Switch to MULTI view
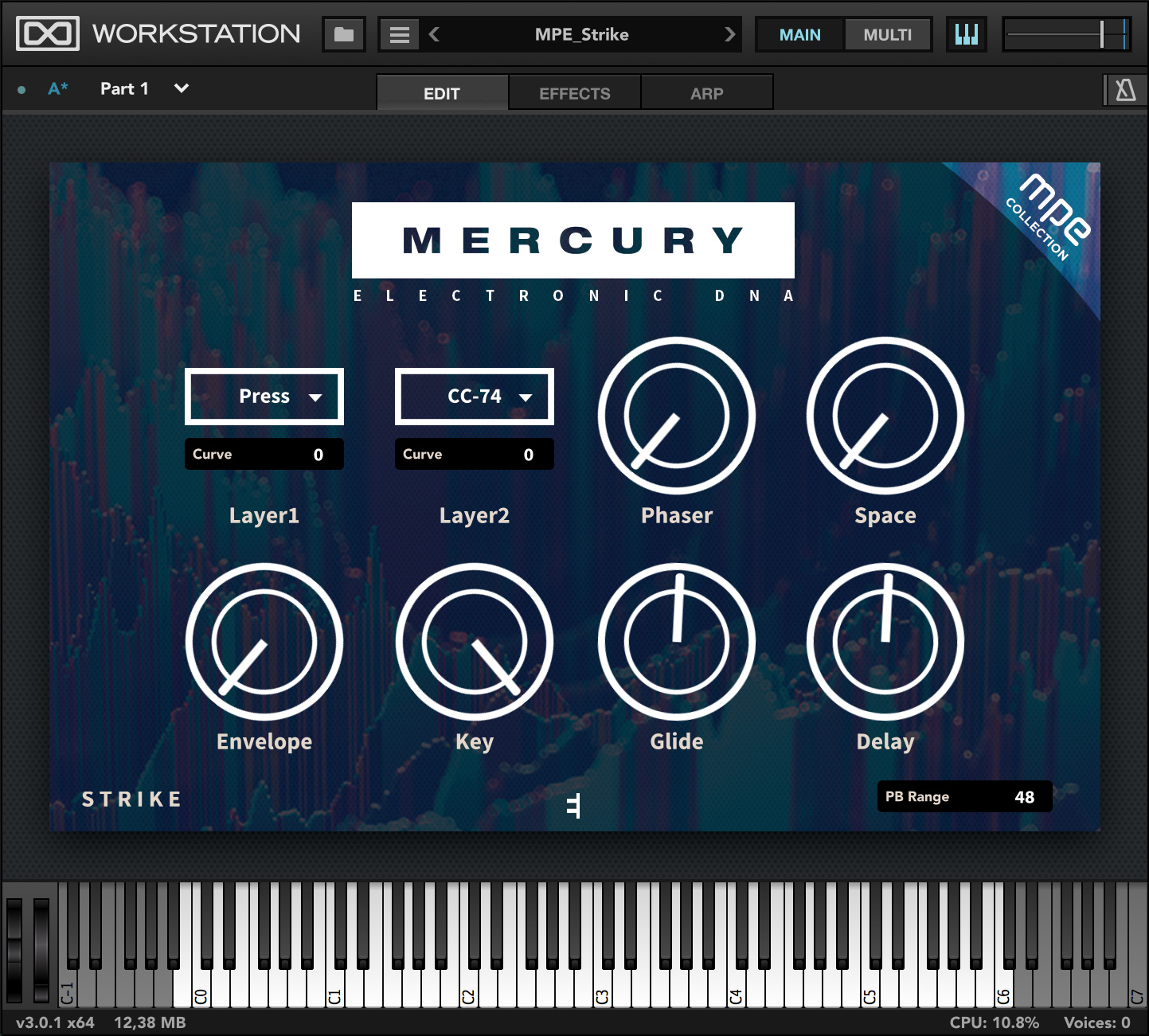The image size is (1149, 1036). [x=888, y=35]
